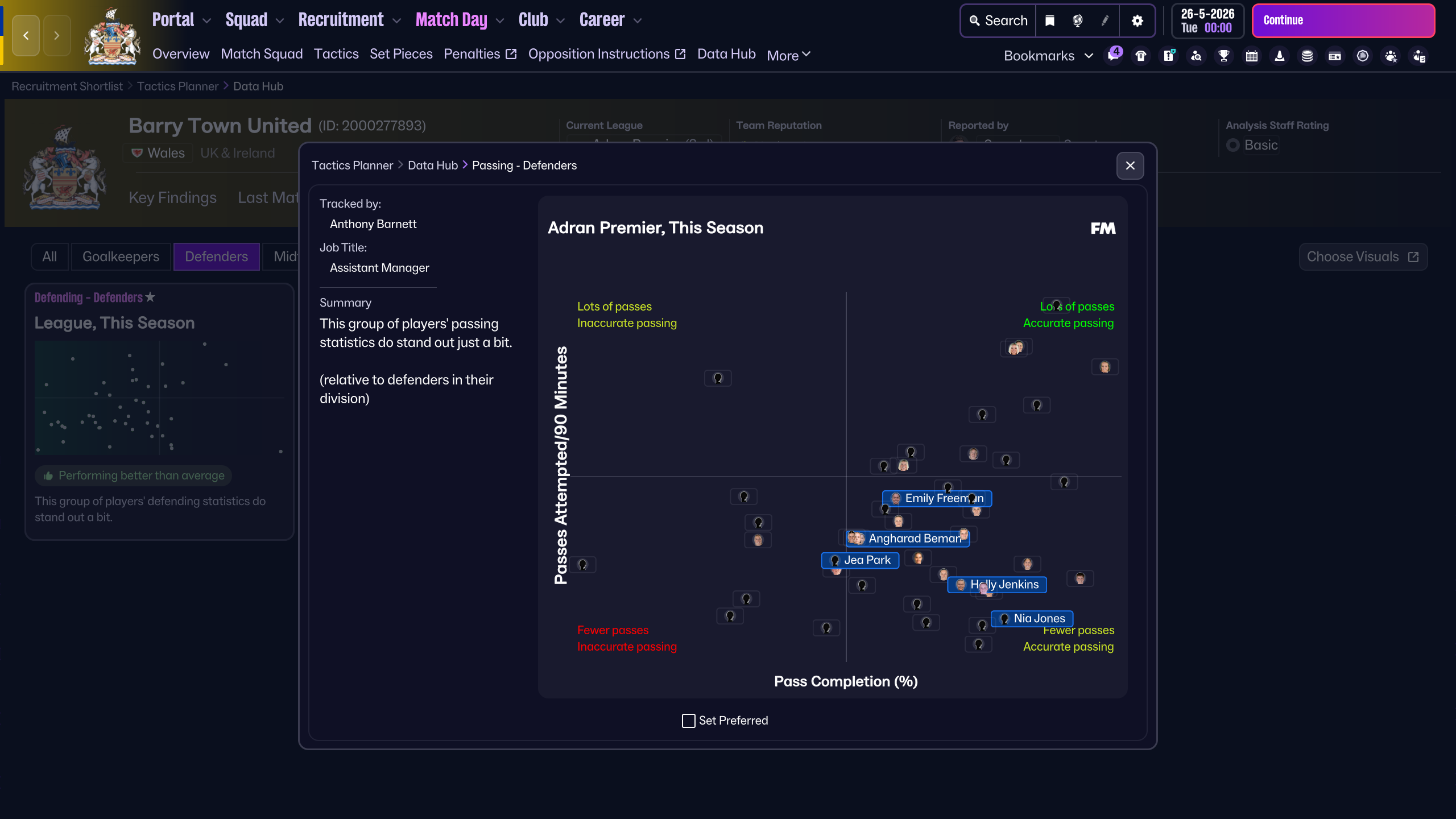
Task: Switch to the Goalkeepers filter
Action: [121, 257]
